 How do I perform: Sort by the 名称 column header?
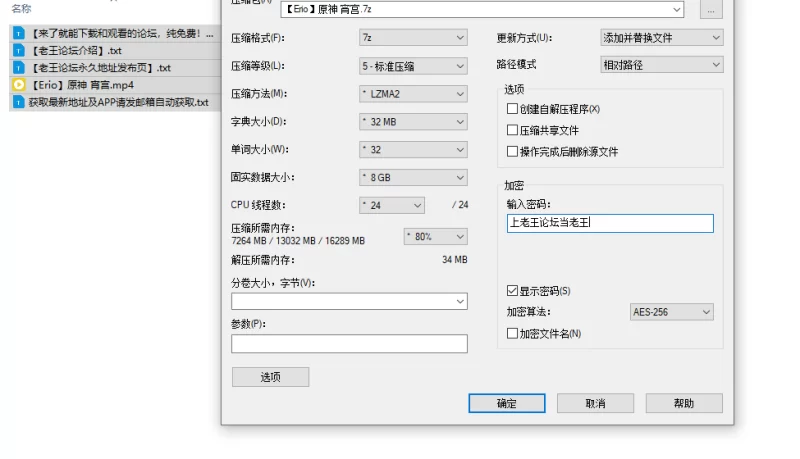21,9
